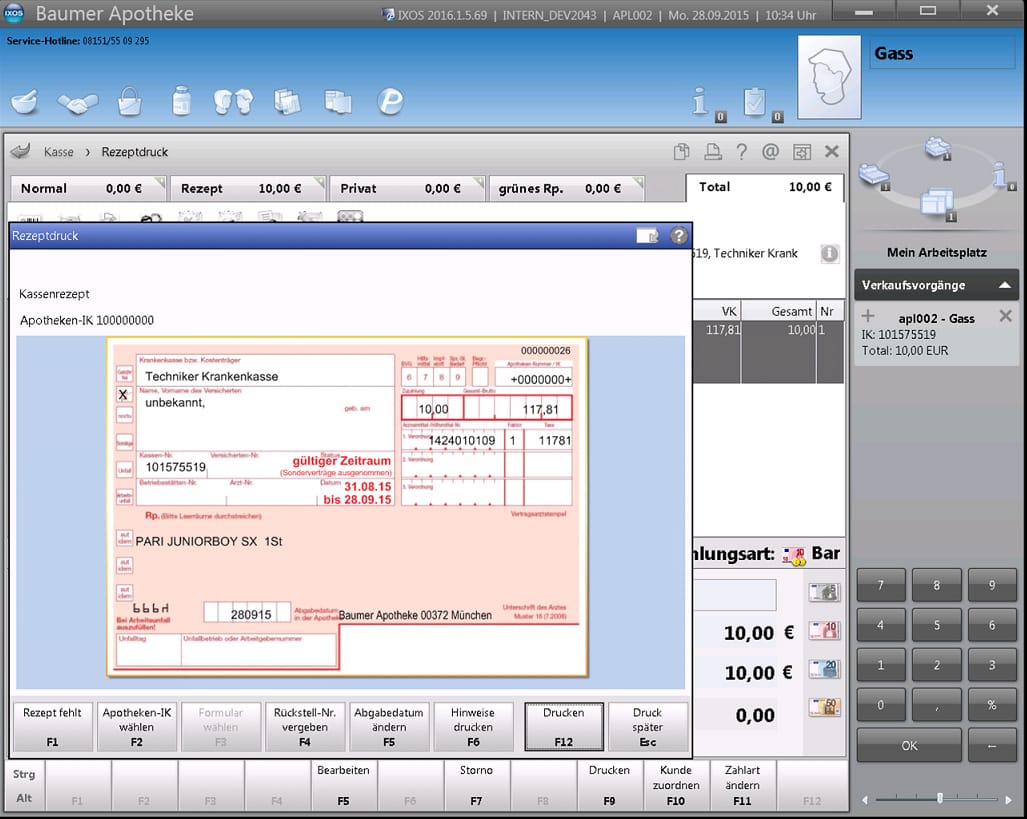Select the grünes Rp. tab
The image size is (1027, 819).
pyautogui.click(x=565, y=188)
